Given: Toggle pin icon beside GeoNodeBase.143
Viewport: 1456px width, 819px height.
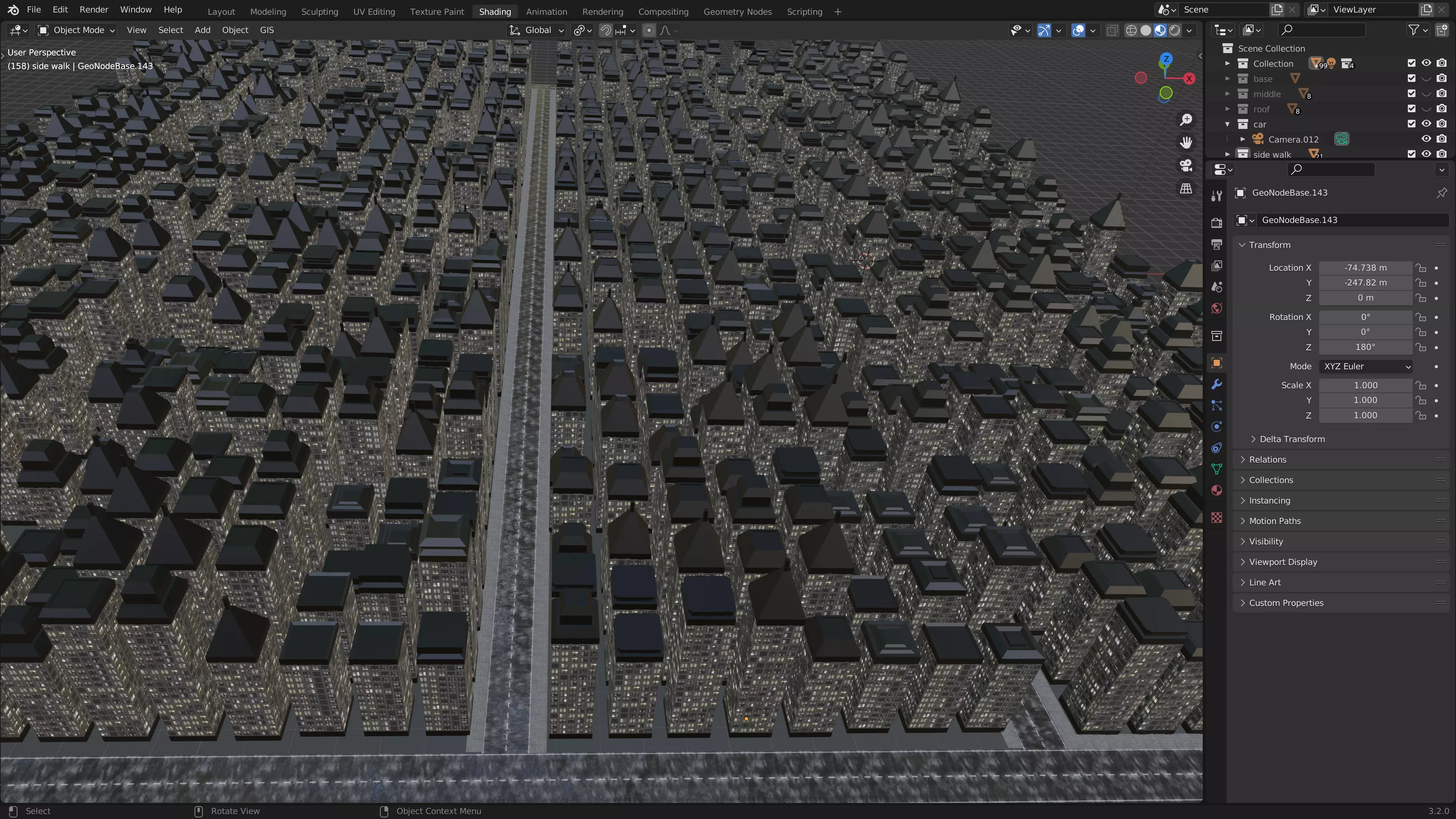Looking at the screenshot, I should 1441,193.
